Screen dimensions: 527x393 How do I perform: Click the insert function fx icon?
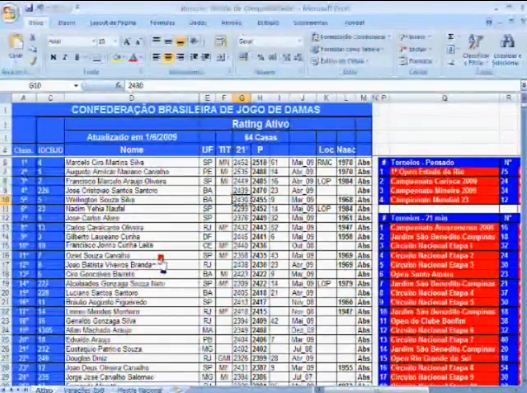pyautogui.click(x=118, y=86)
